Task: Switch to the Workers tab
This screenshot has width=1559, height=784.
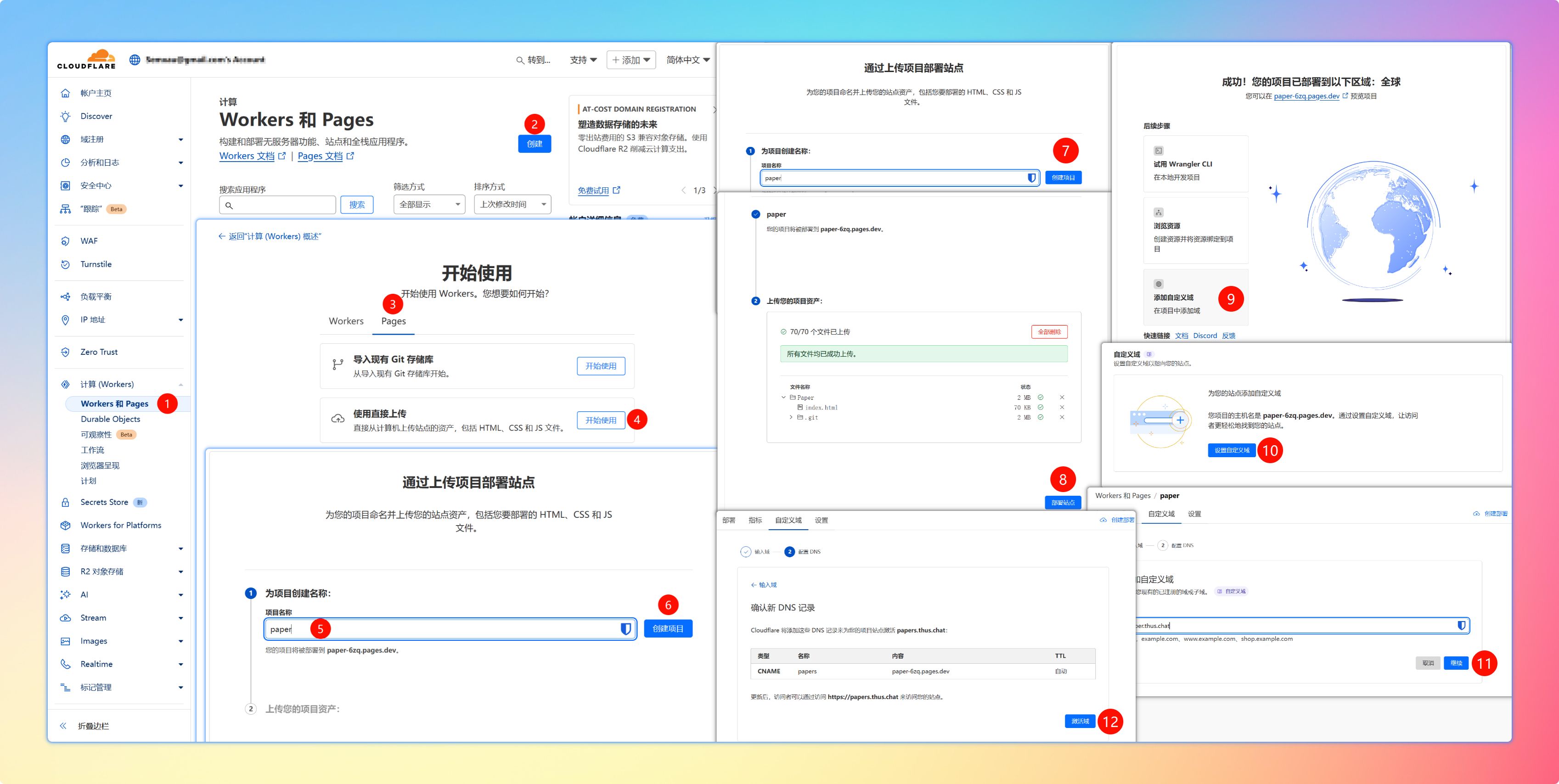Action: click(346, 321)
